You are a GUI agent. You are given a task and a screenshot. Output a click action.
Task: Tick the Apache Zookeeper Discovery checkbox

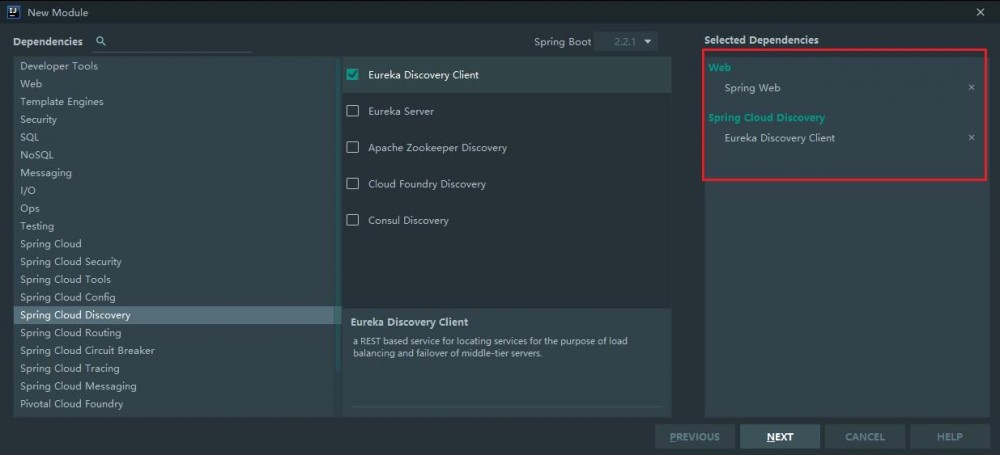[353, 147]
